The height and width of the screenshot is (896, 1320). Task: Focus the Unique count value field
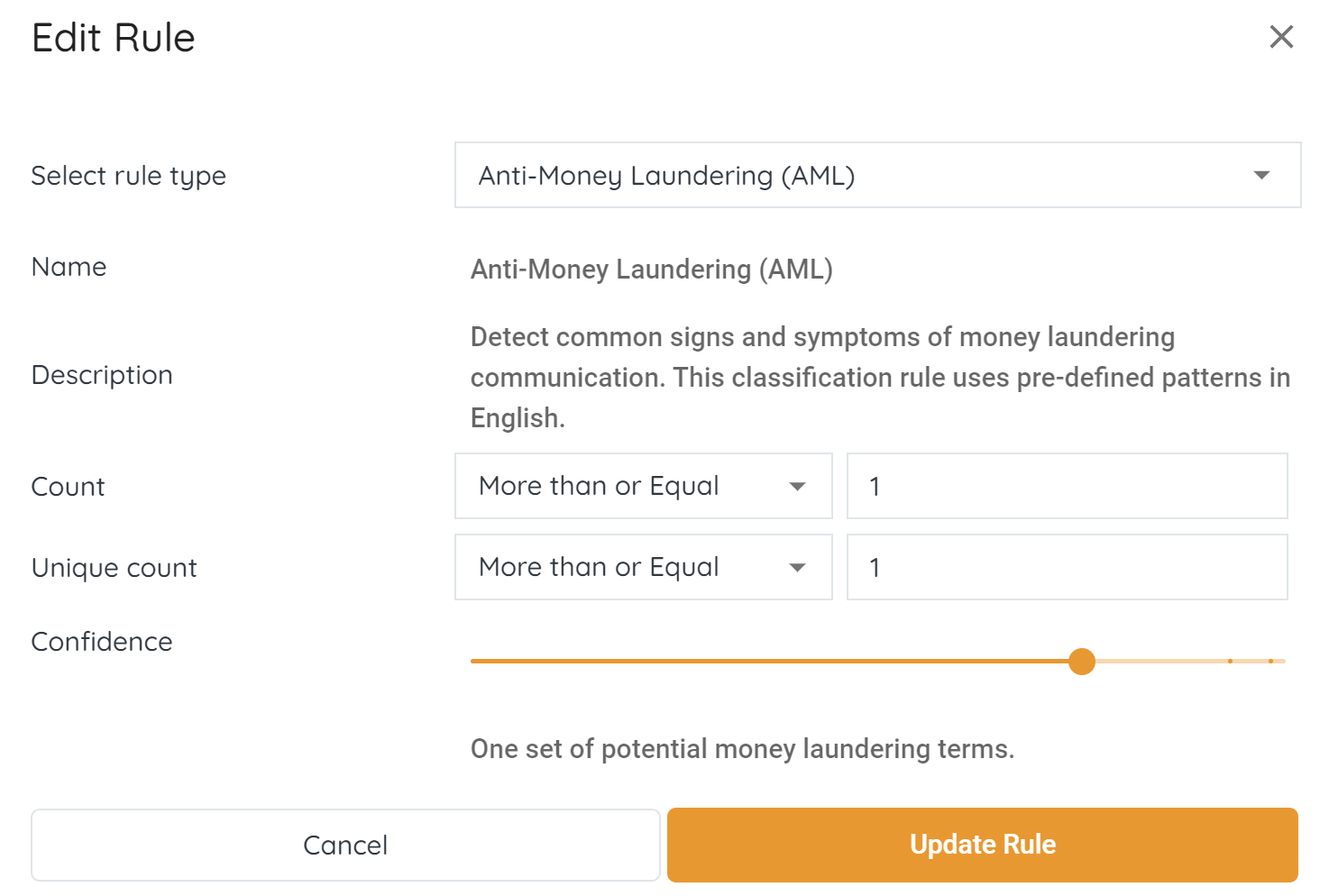click(x=1067, y=568)
